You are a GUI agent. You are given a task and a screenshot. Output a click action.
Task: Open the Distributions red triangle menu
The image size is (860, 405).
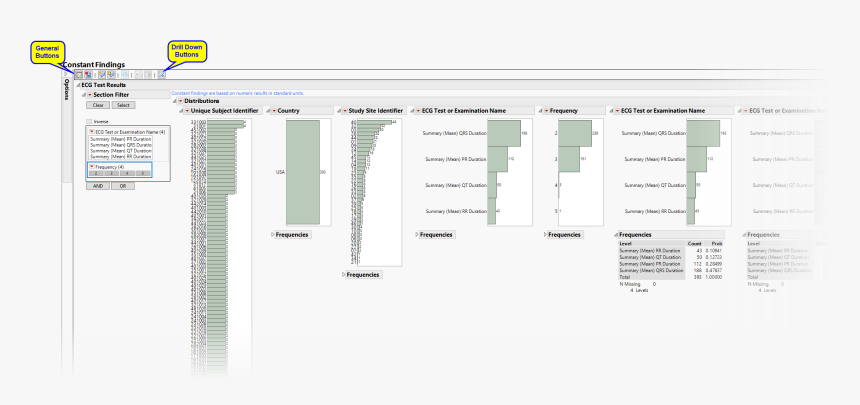[181, 101]
